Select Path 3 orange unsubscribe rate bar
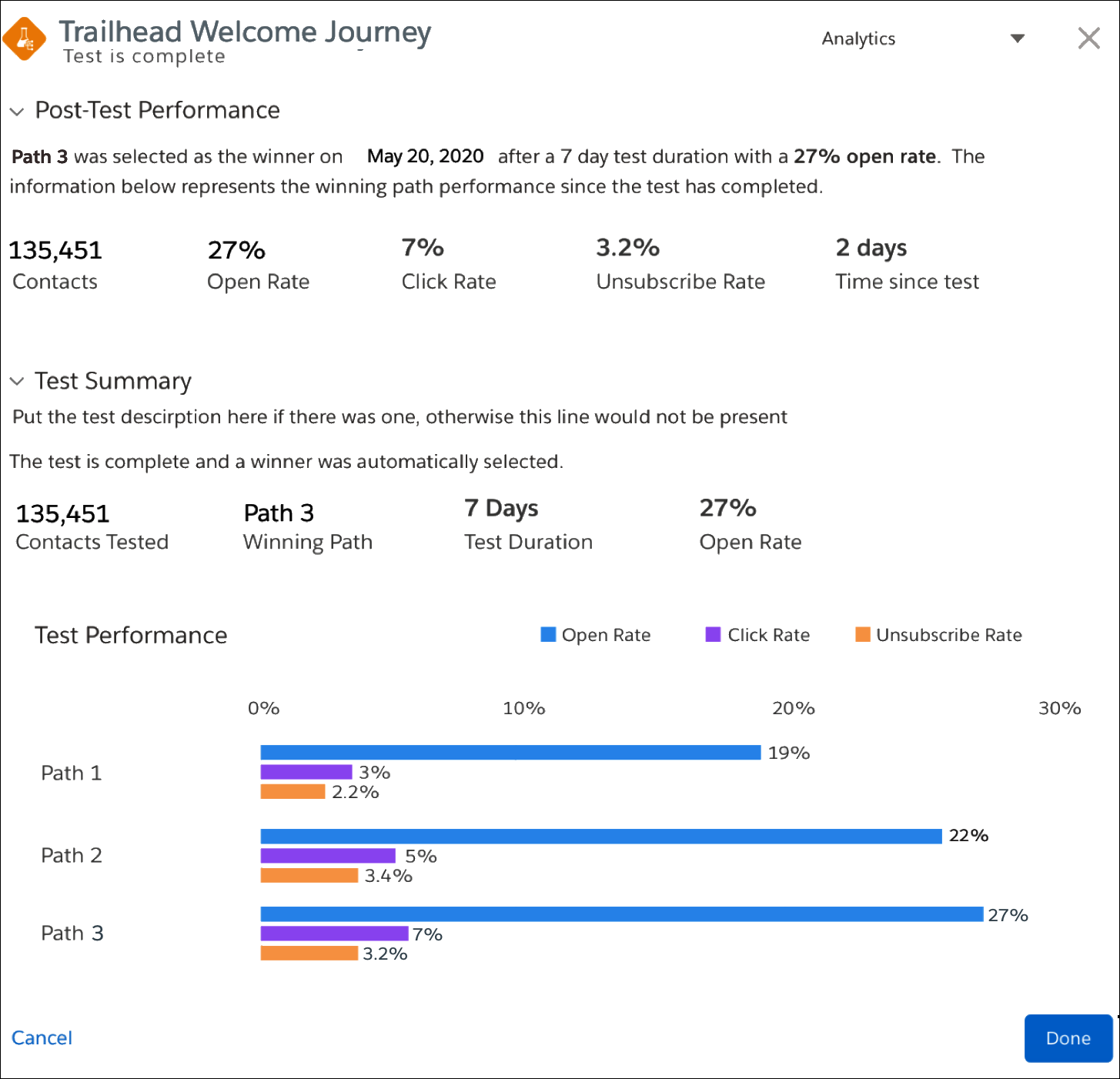The width and height of the screenshot is (1120, 1079). (309, 953)
